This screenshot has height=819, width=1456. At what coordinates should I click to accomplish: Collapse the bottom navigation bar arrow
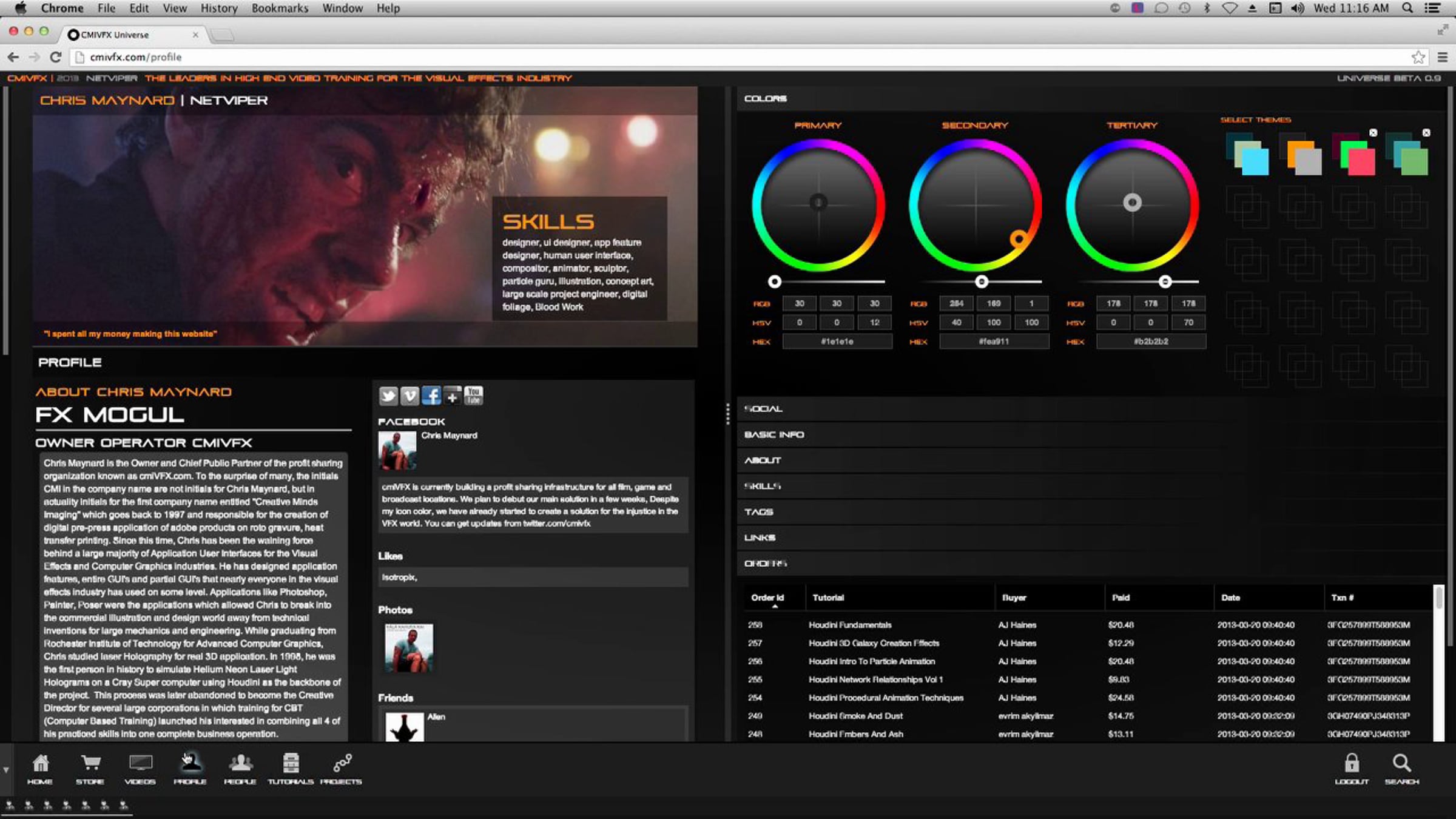(6, 770)
